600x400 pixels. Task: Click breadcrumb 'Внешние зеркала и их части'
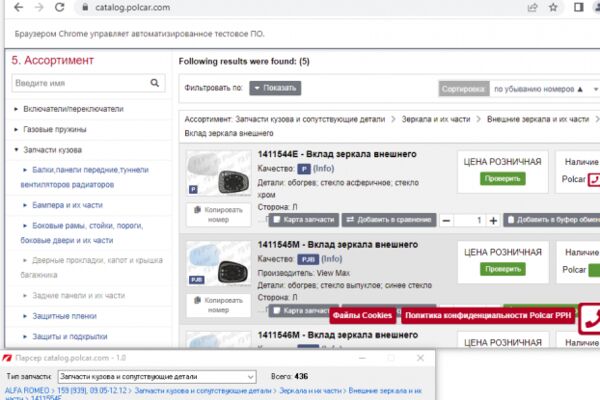point(538,119)
